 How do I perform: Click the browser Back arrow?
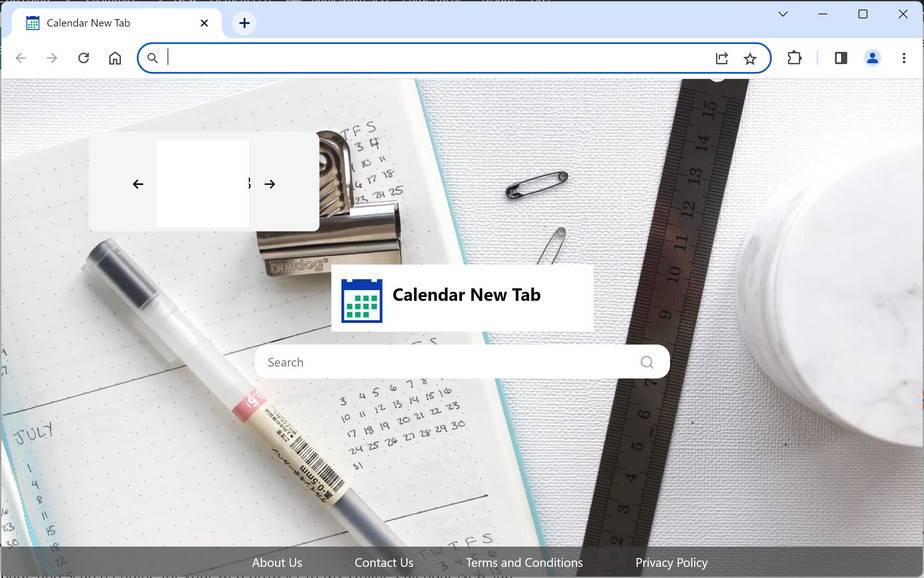(21, 58)
